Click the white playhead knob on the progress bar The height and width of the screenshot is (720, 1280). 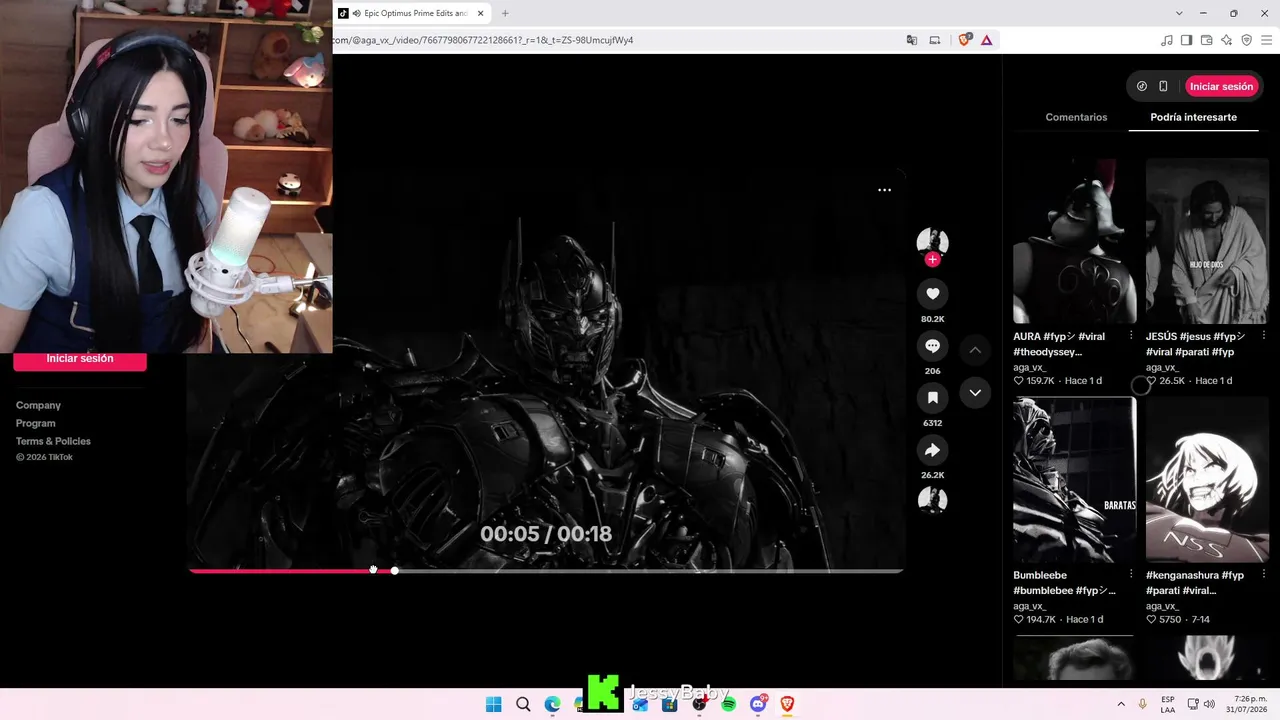pos(395,570)
